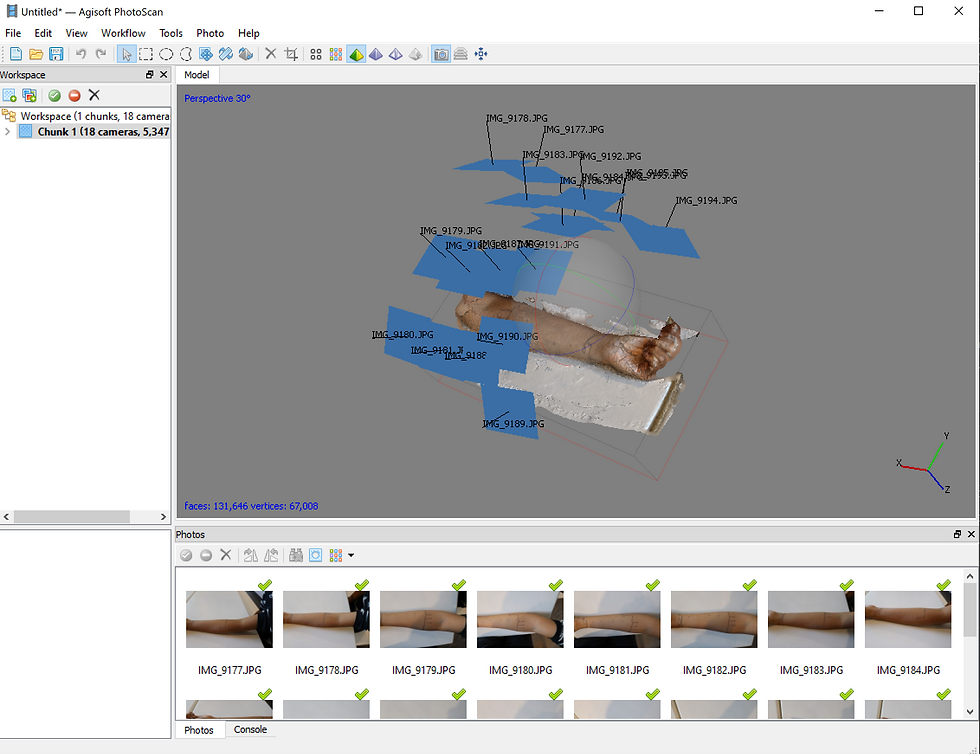Activate the Rotate Object tool
This screenshot has width=980, height=754.
[246, 54]
